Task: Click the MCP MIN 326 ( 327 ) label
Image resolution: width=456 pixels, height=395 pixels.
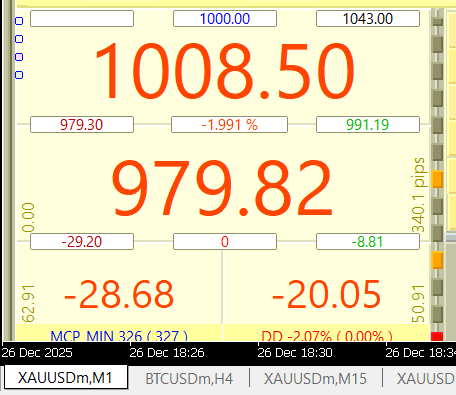Action: coord(119,335)
